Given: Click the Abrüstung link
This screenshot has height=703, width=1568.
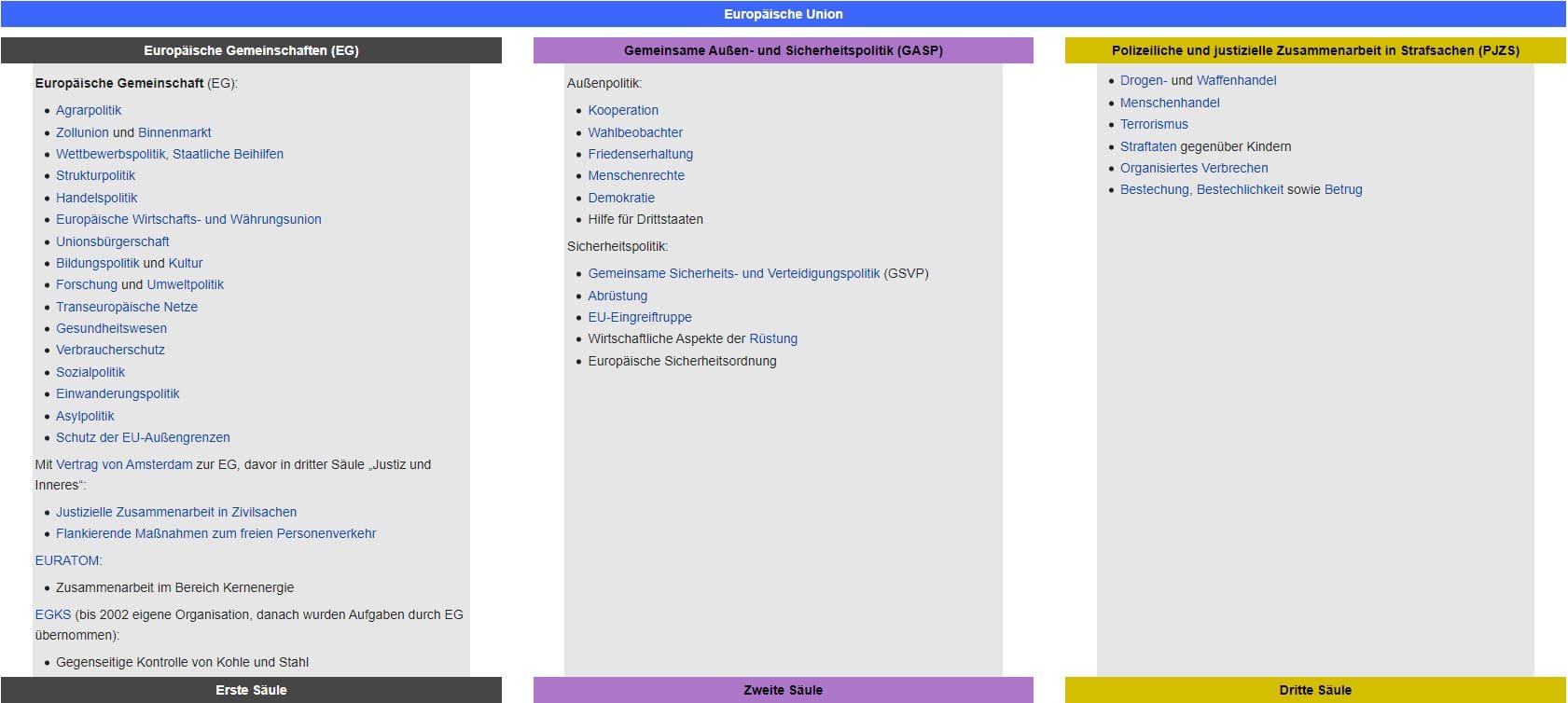Looking at the screenshot, I should 617,296.
